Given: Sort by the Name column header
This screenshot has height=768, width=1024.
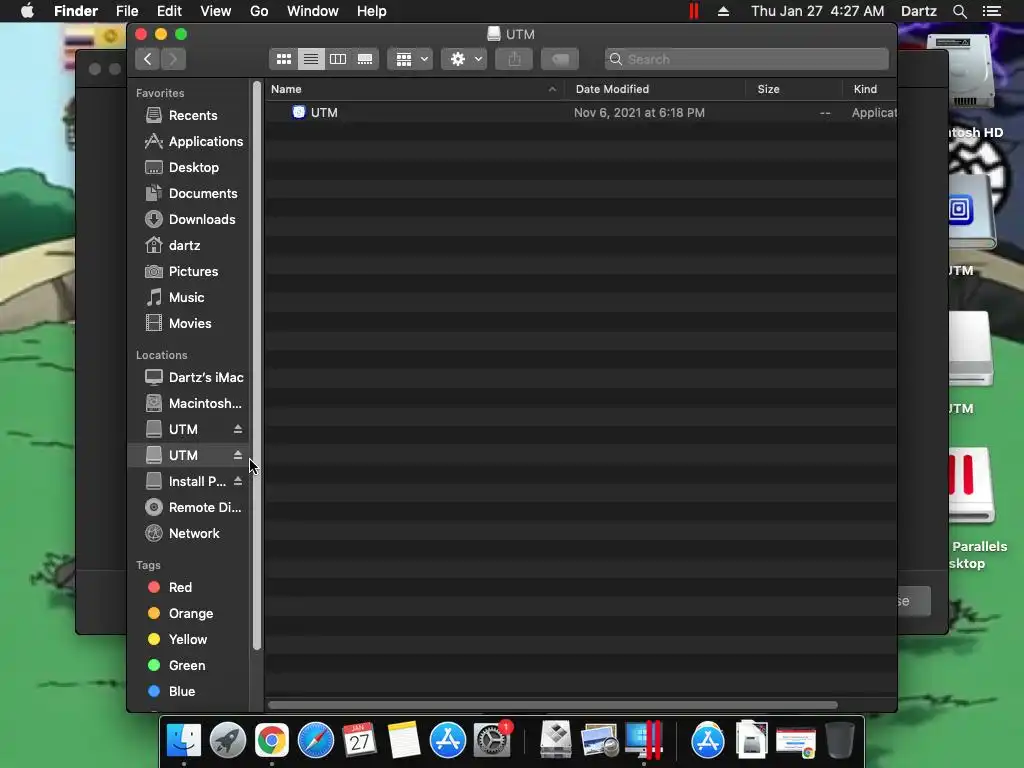Looking at the screenshot, I should tap(415, 89).
